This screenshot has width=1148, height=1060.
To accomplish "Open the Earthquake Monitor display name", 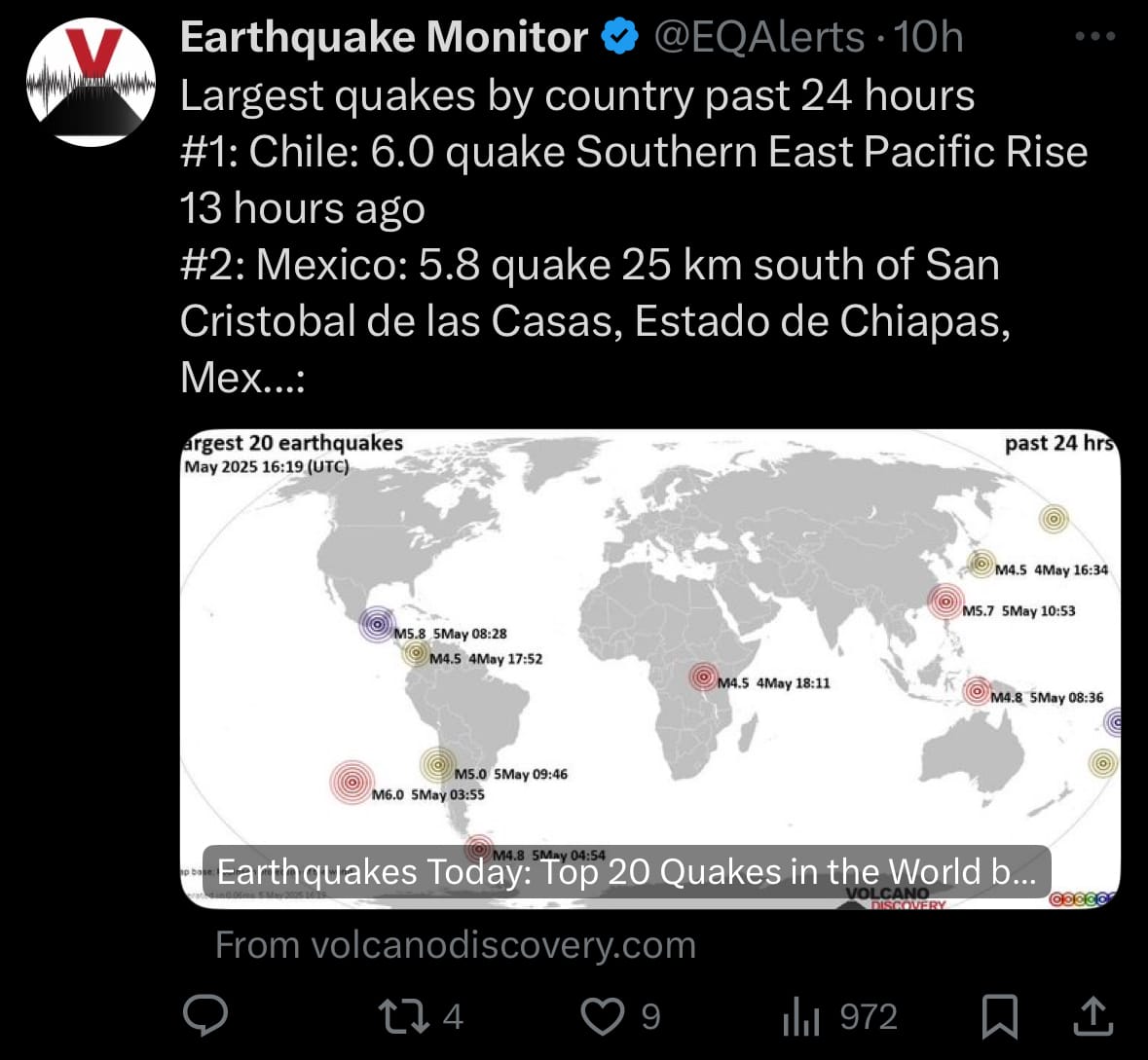I will (384, 37).
